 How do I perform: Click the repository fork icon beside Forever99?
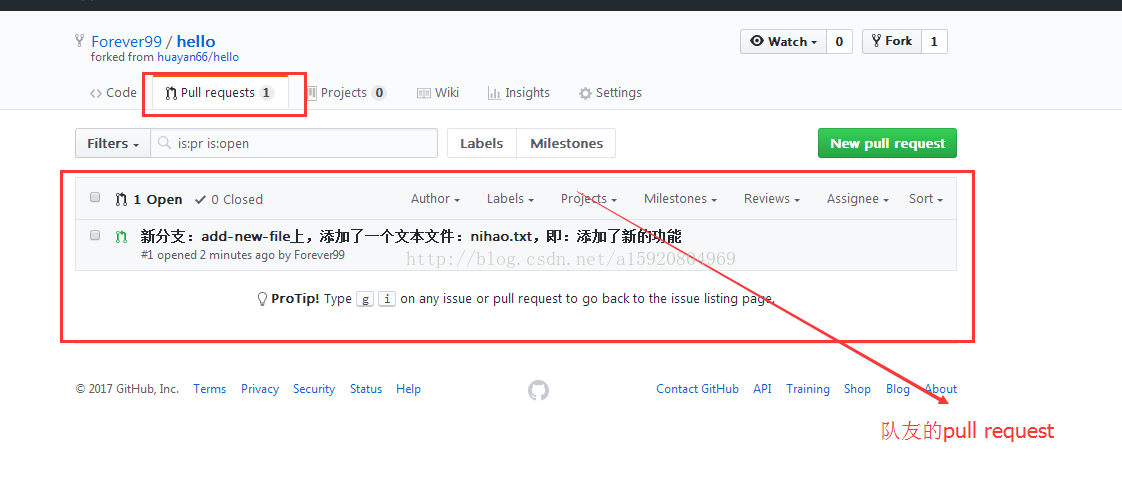click(81, 41)
